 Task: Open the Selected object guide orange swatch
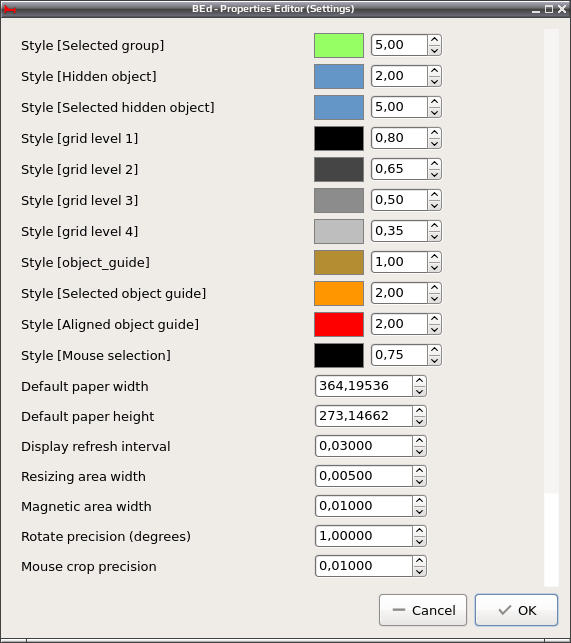(339, 294)
